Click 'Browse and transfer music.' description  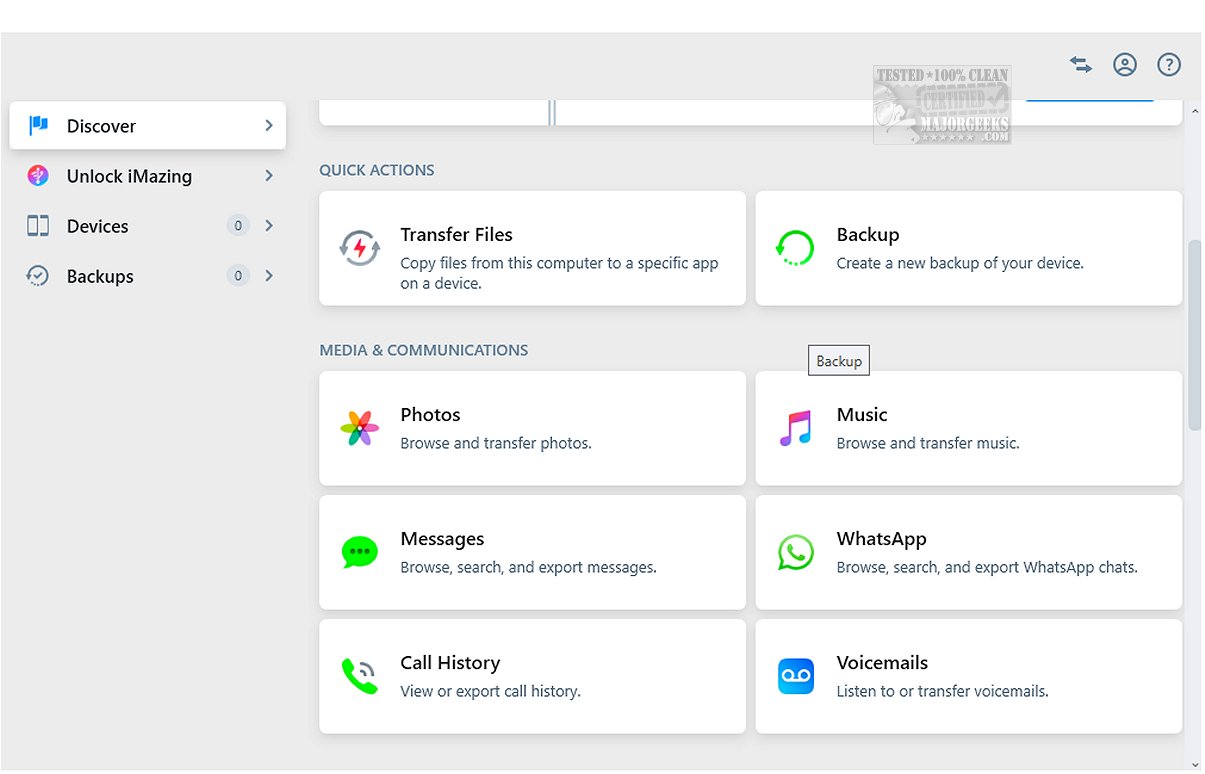point(928,444)
